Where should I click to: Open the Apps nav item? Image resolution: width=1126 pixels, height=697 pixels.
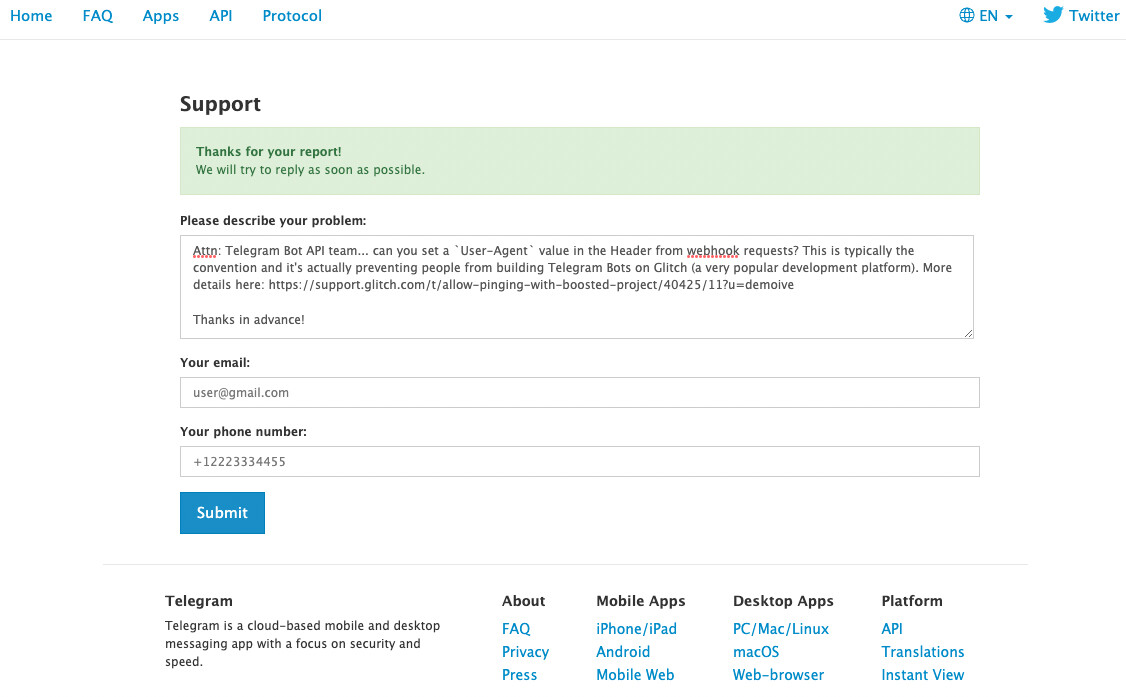click(x=161, y=16)
